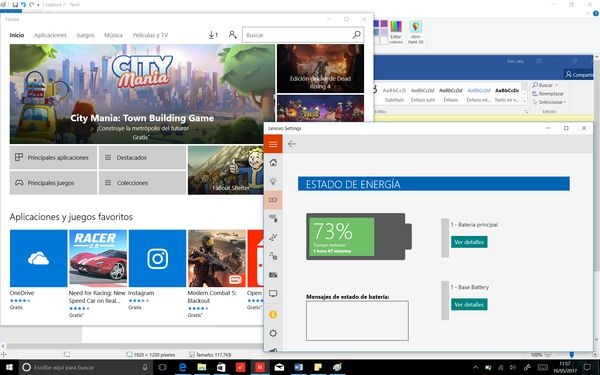Screen dimensions: 600x375
Task: Open Word styles pane launcher
Action: coord(526,111)
